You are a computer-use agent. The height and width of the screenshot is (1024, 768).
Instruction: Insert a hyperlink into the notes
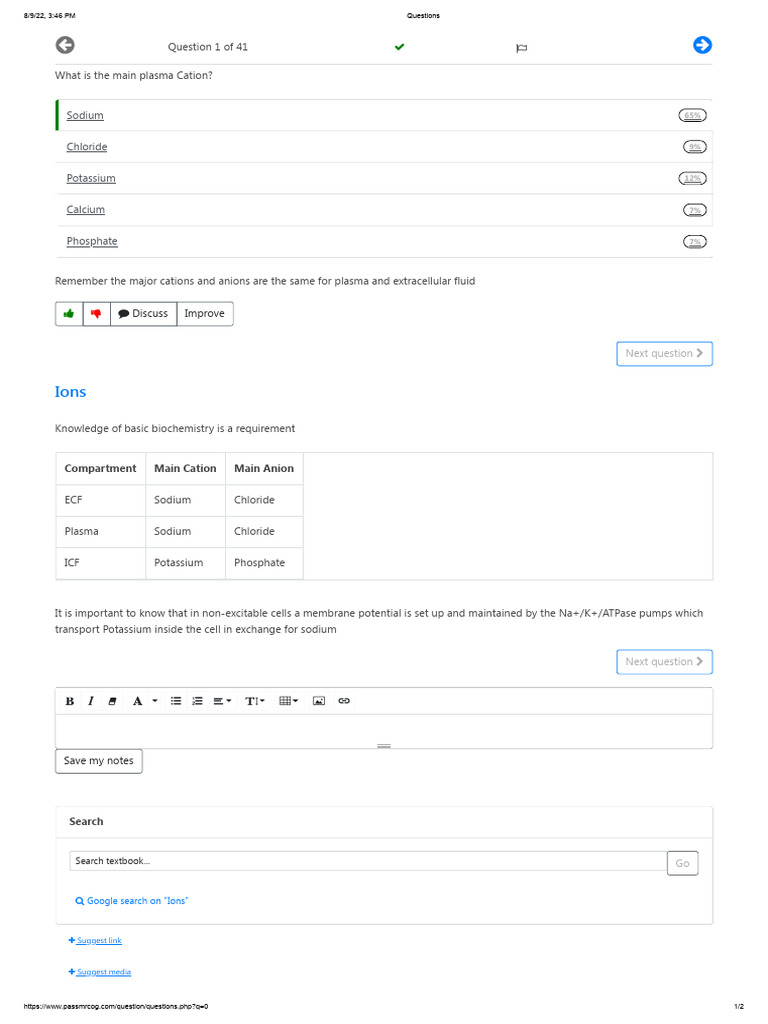[344, 701]
